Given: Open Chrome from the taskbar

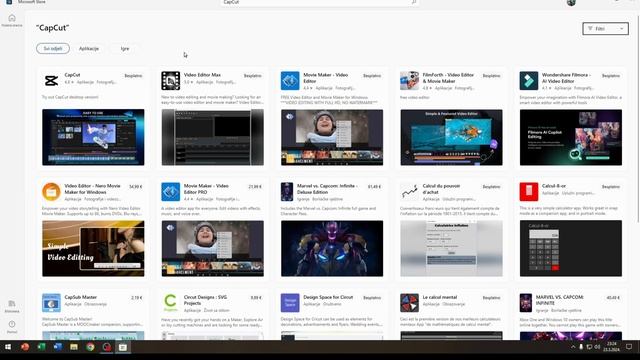Looking at the screenshot, I should [90, 347].
